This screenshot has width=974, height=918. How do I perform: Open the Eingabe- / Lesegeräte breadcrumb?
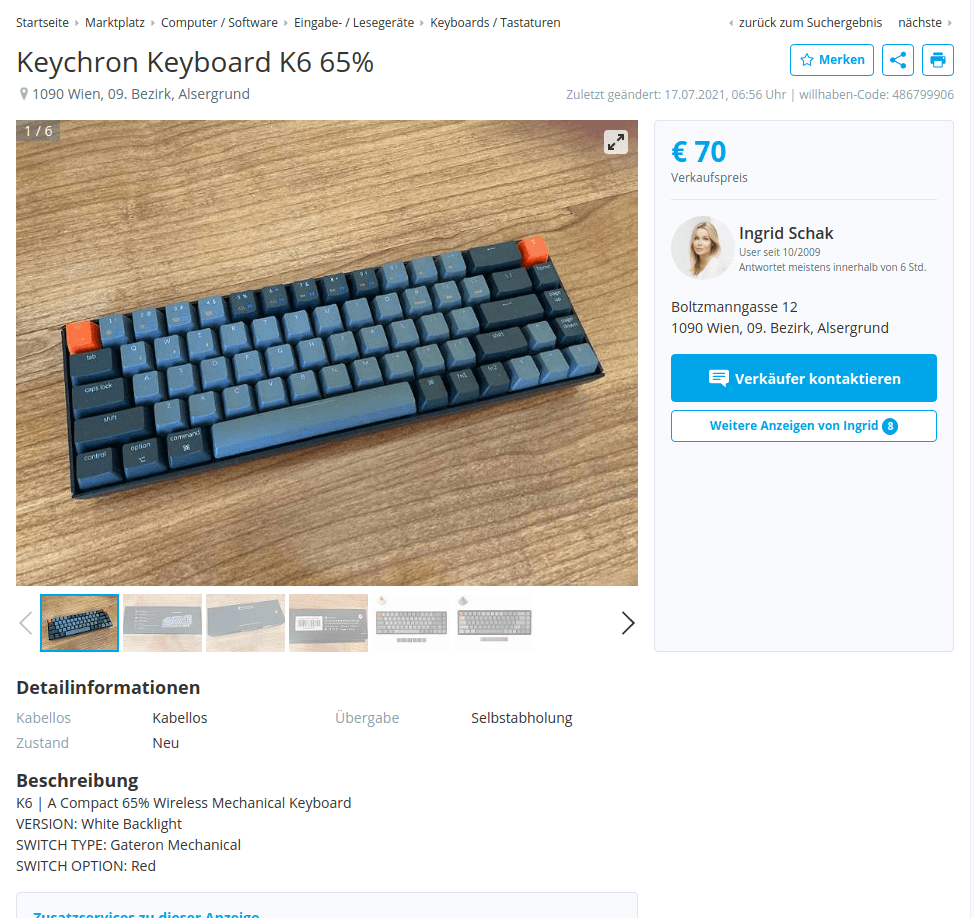point(354,23)
